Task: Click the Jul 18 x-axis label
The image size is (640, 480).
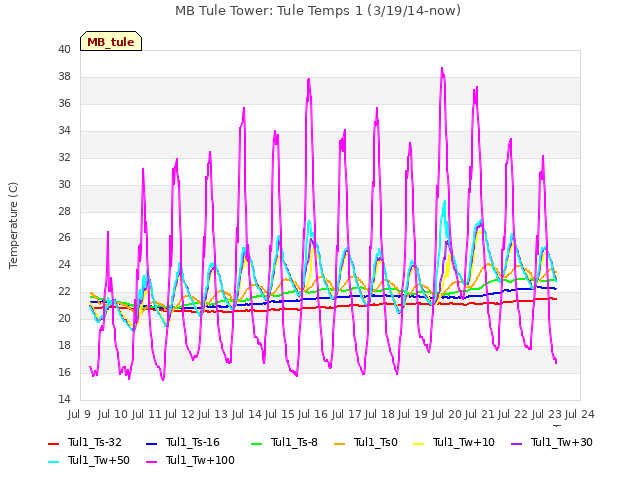Action: (380, 415)
